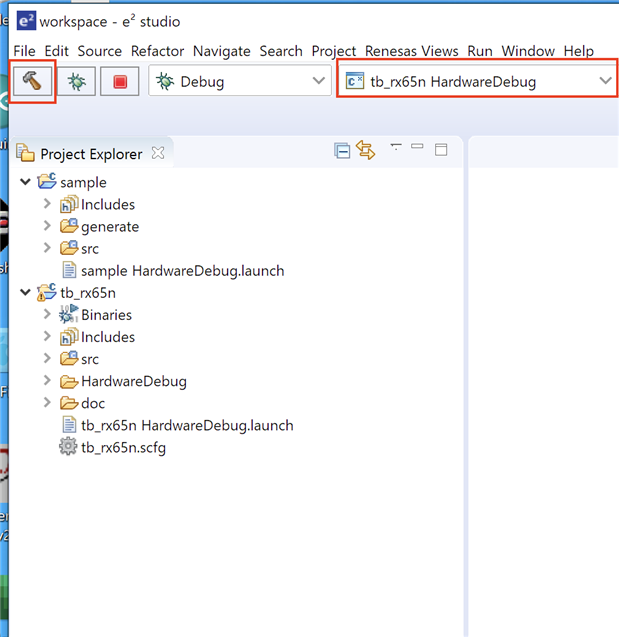The height and width of the screenshot is (637, 619).
Task: Click the e² studio application icon
Action: point(26,20)
